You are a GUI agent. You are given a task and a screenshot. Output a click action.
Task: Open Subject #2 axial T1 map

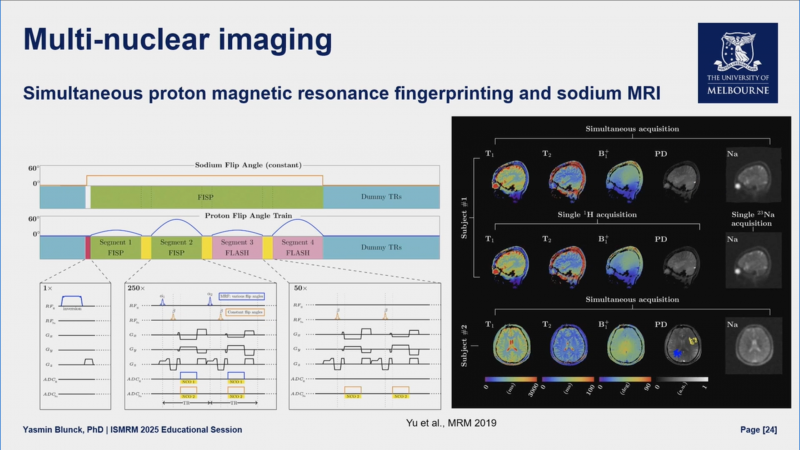[512, 345]
